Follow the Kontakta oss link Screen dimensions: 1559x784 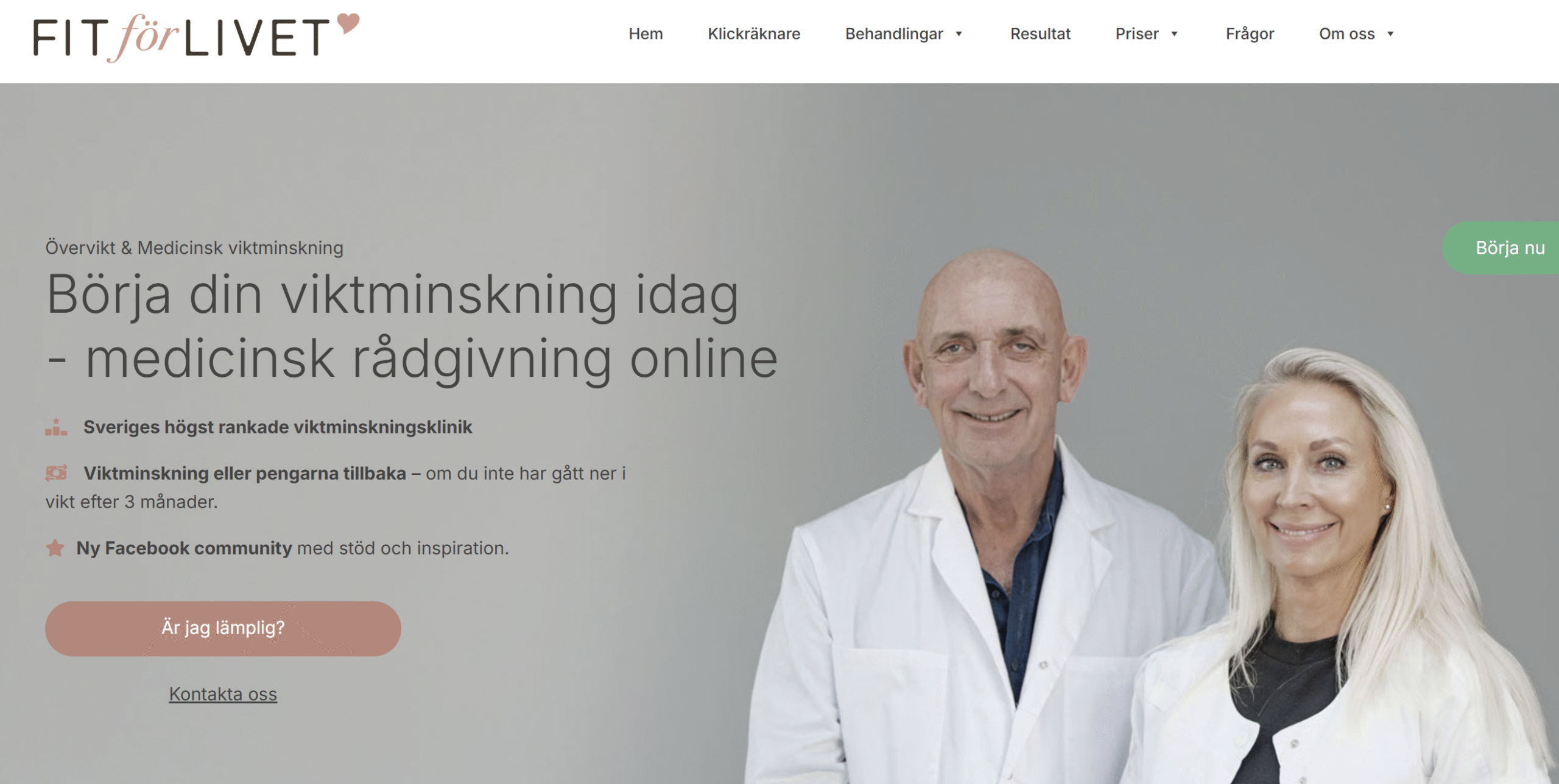point(223,694)
